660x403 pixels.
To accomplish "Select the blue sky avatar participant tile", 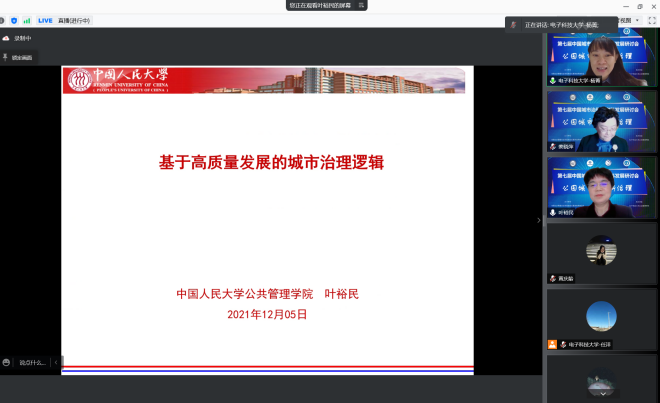I will pos(601,320).
